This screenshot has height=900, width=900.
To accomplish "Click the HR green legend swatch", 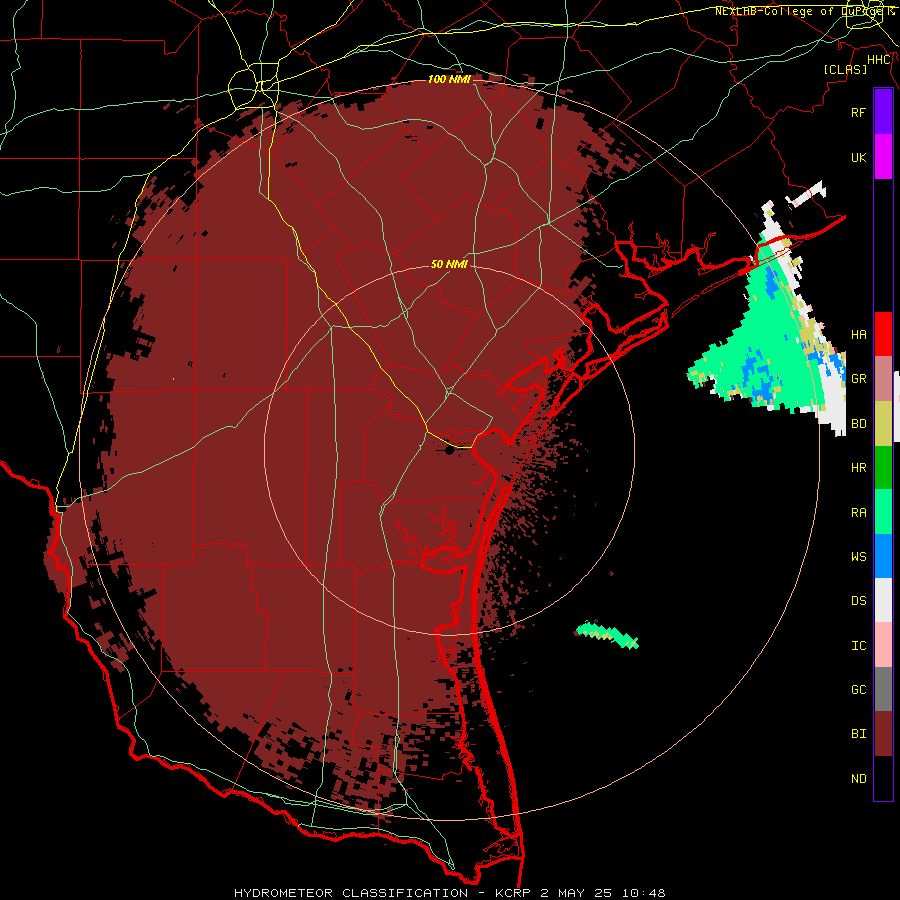I will [x=883, y=467].
